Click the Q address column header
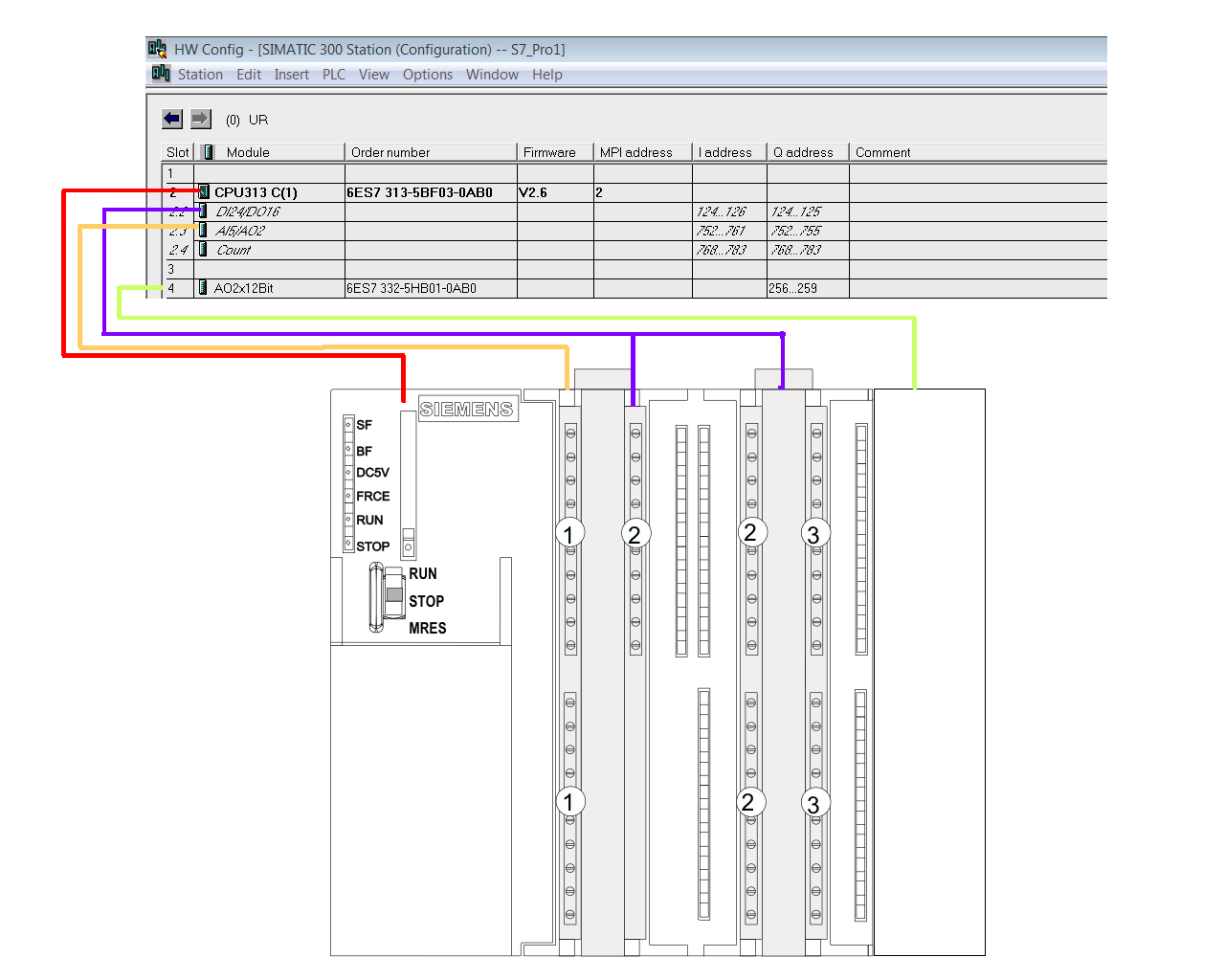This screenshot has height=980, width=1225. coord(808,152)
